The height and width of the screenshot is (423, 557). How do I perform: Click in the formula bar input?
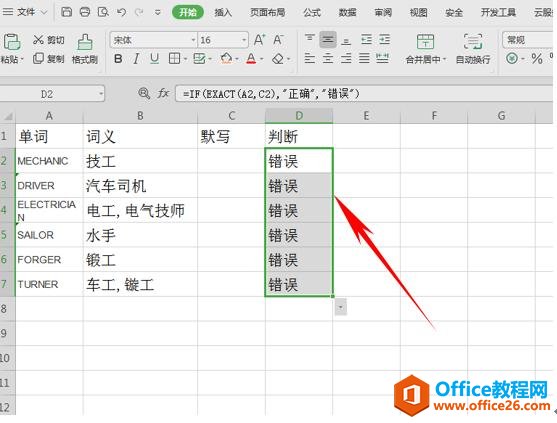(364, 94)
